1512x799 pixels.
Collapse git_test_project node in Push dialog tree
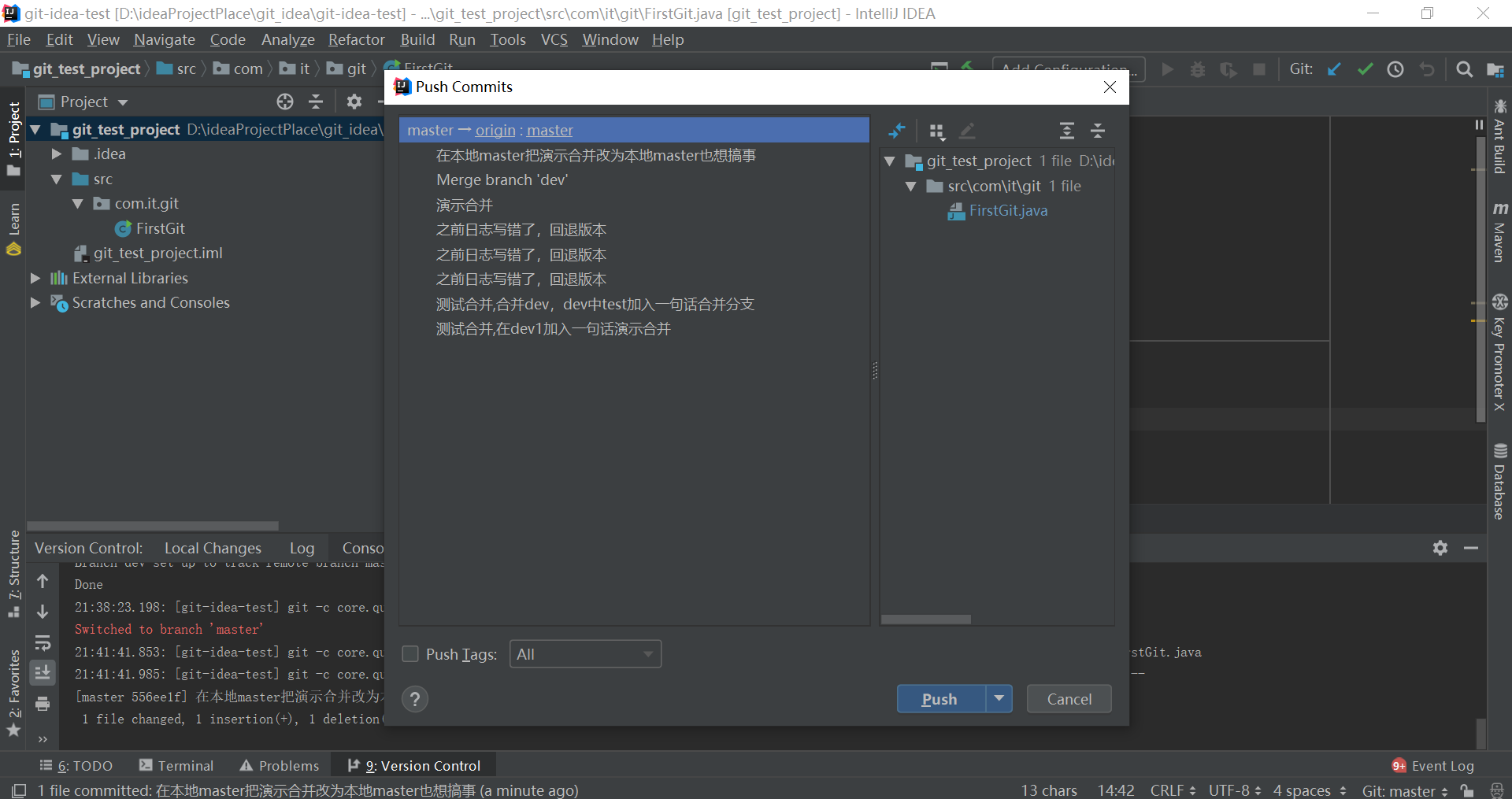tap(890, 161)
